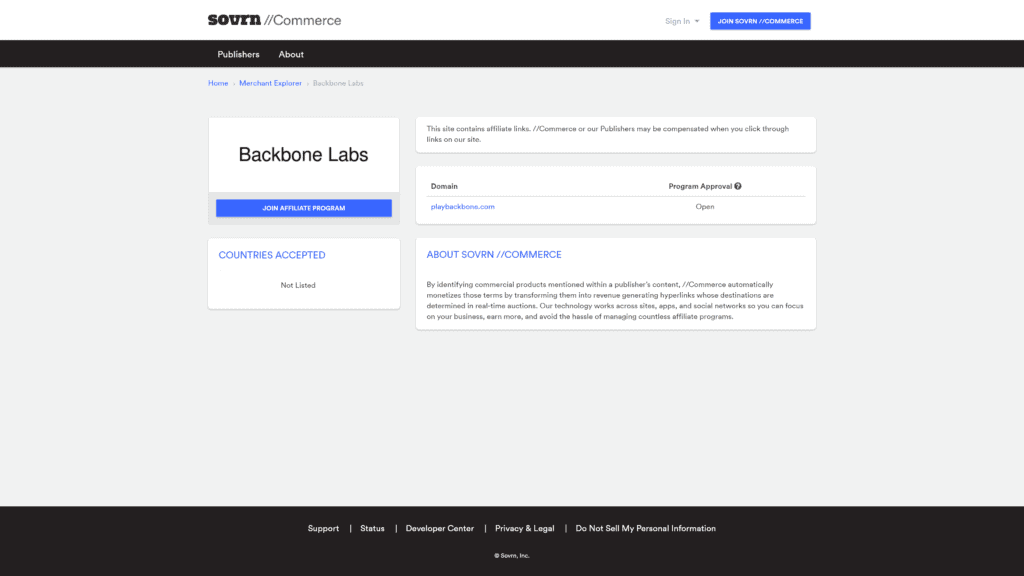Visit the Developer Center footer link

click(440, 528)
